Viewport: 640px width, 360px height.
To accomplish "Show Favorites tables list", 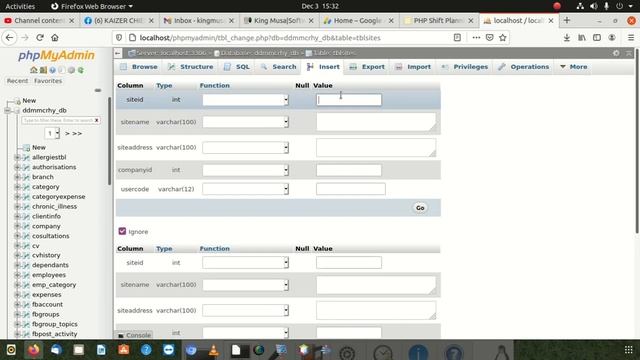I will [x=48, y=81].
